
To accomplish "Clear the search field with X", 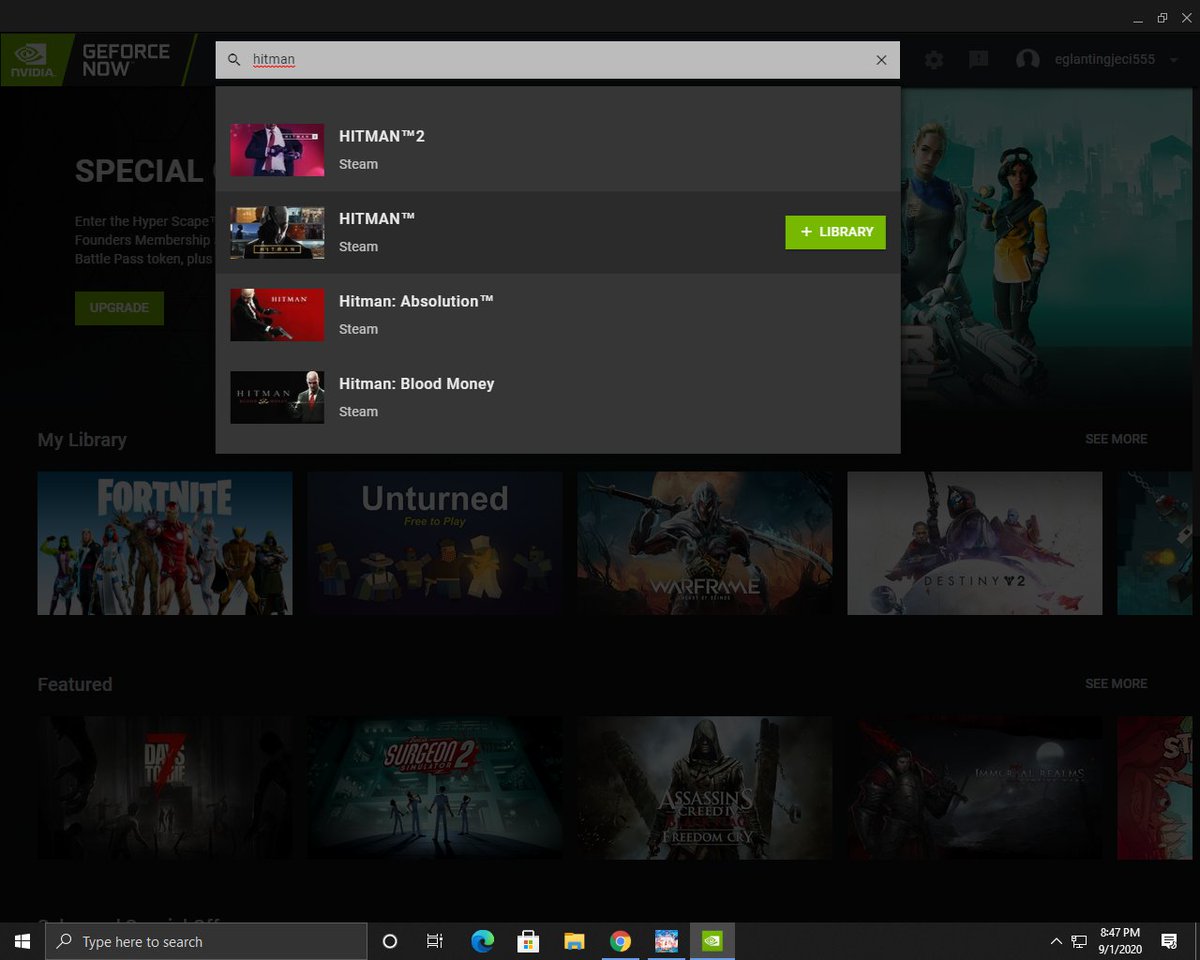I will pyautogui.click(x=881, y=60).
